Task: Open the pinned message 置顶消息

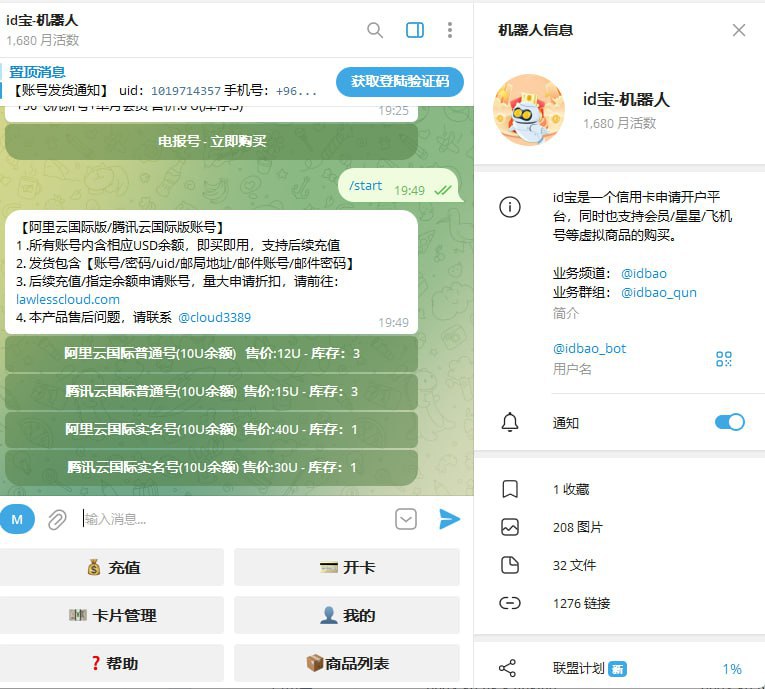Action: click(163, 81)
